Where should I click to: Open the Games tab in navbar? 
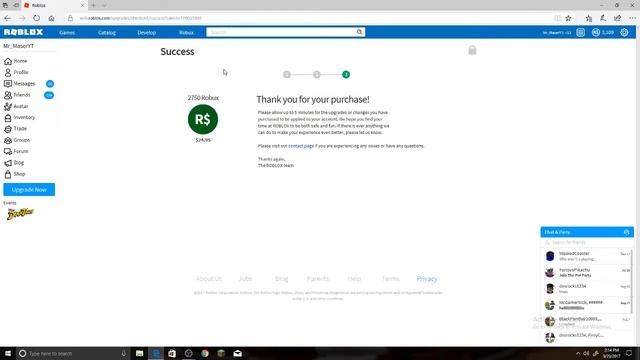pyautogui.click(x=67, y=32)
